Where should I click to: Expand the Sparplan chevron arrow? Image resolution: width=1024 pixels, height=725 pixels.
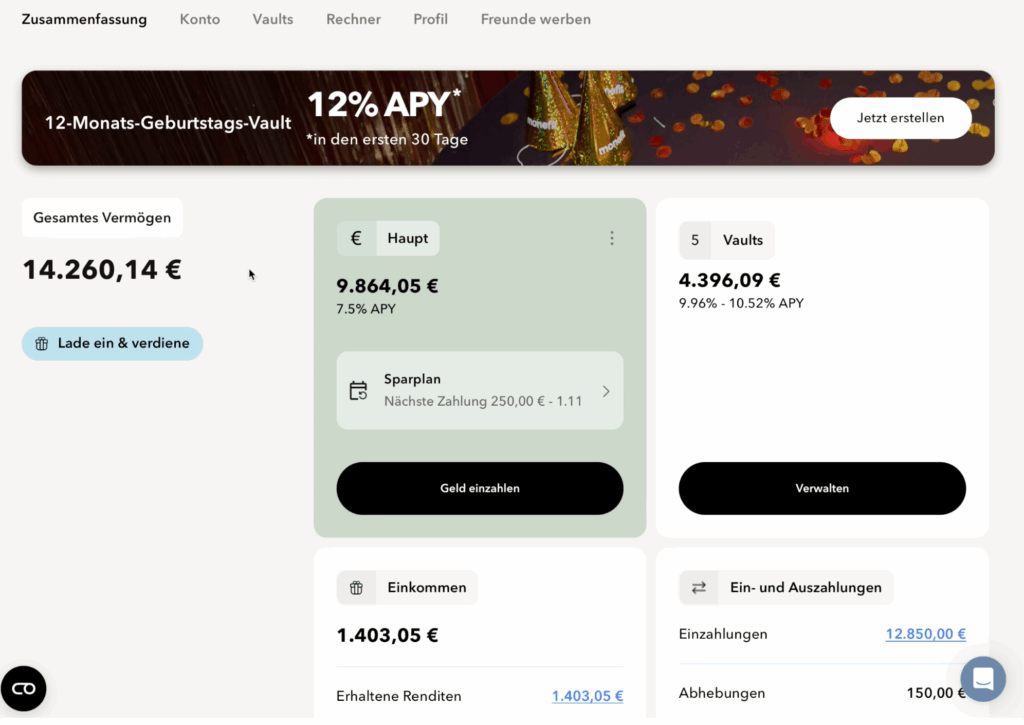point(606,391)
